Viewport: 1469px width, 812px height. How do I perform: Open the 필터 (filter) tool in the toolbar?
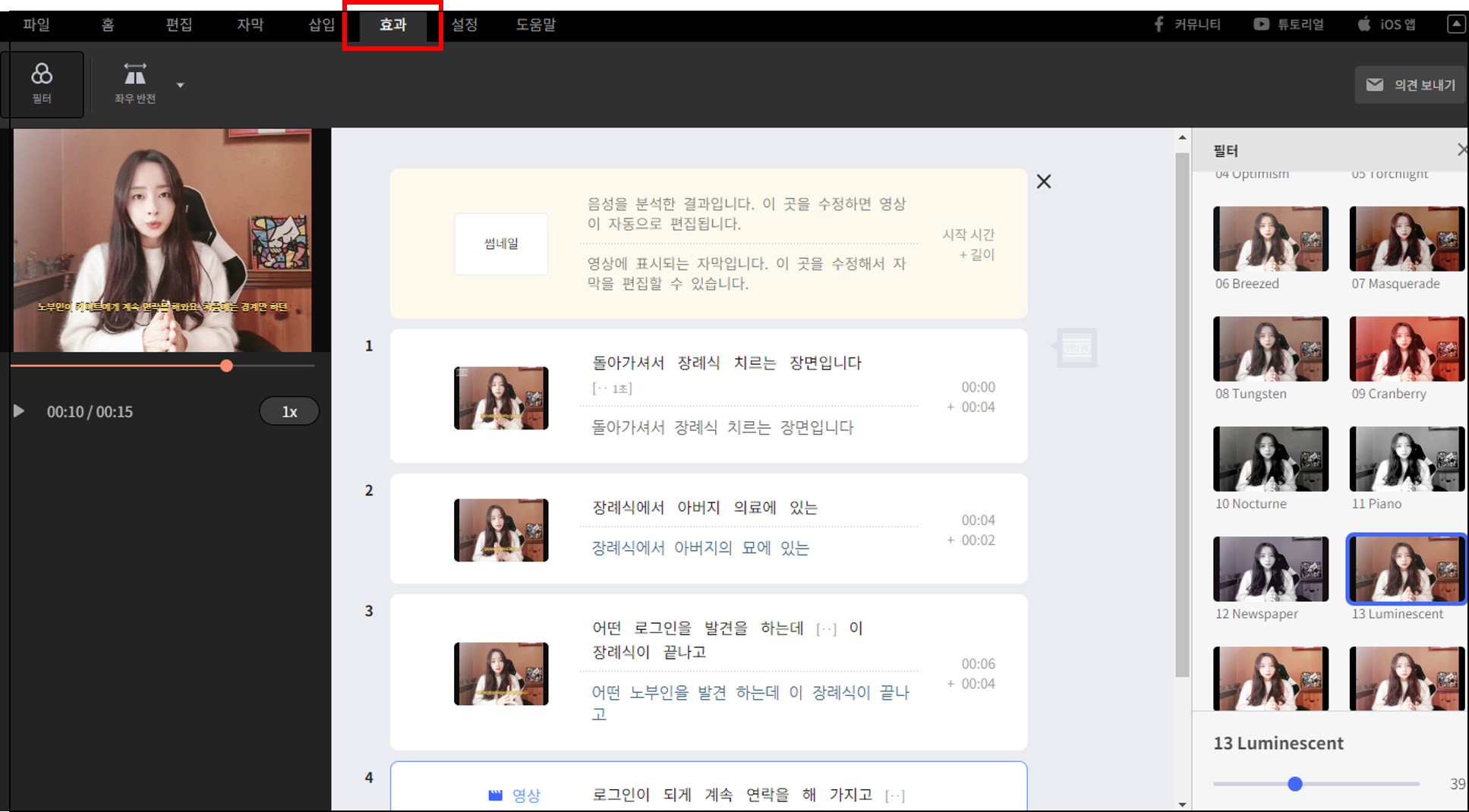coord(42,84)
